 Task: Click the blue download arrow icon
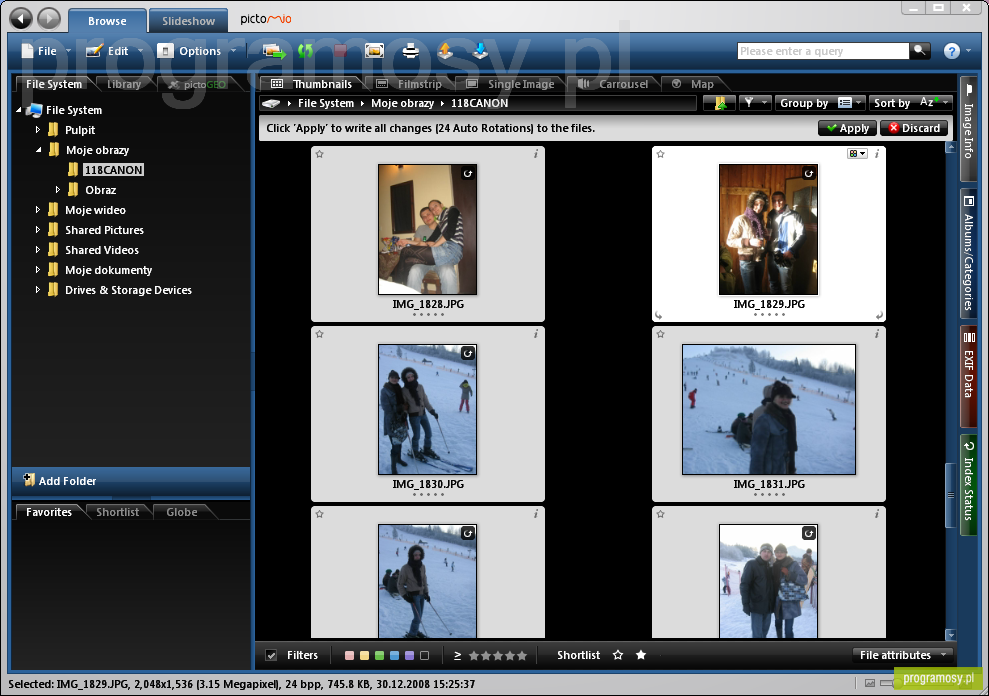480,51
